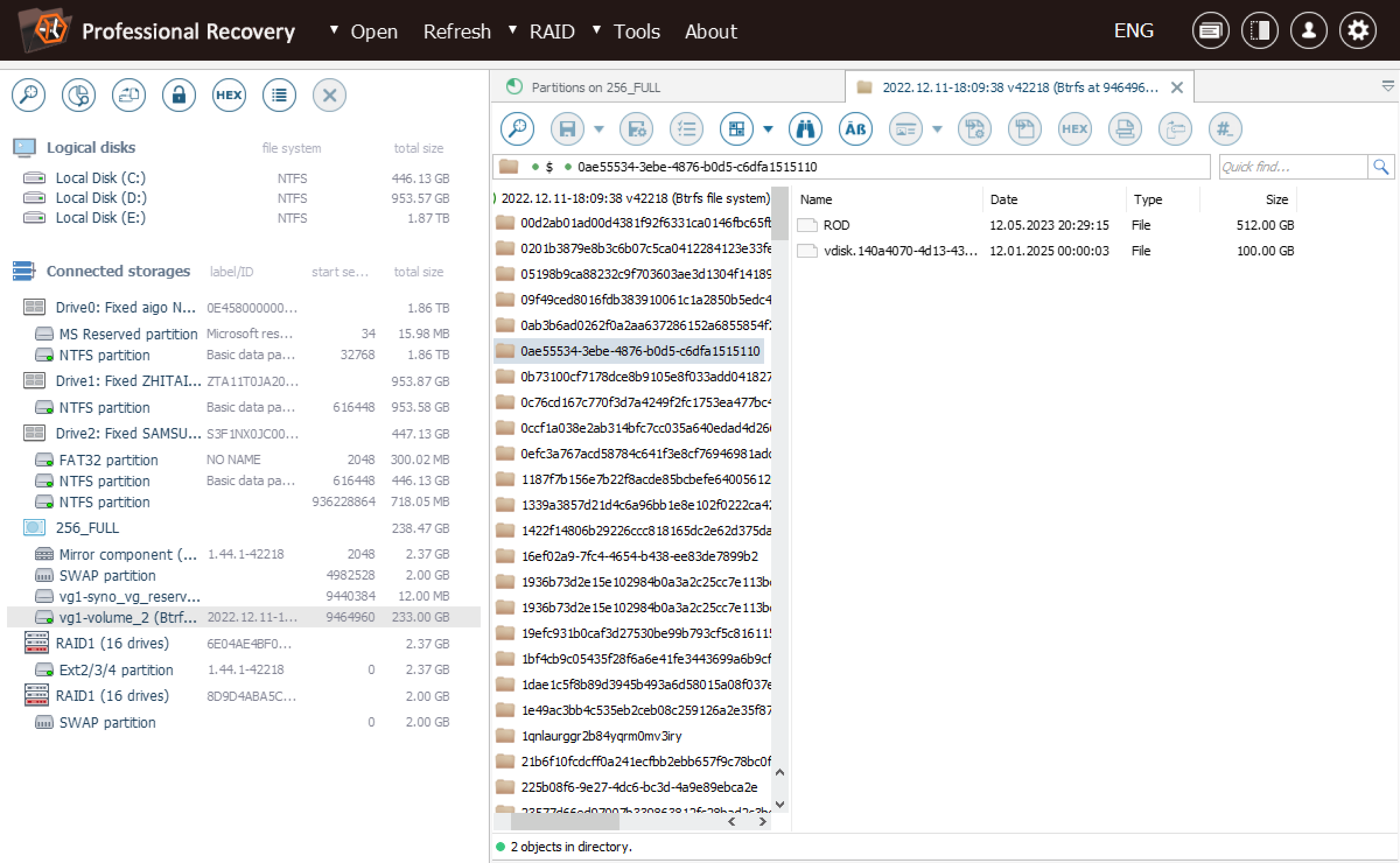The width and height of the screenshot is (1400, 863).
Task: Click the partition manager pie-chart icon
Action: pos(79,95)
